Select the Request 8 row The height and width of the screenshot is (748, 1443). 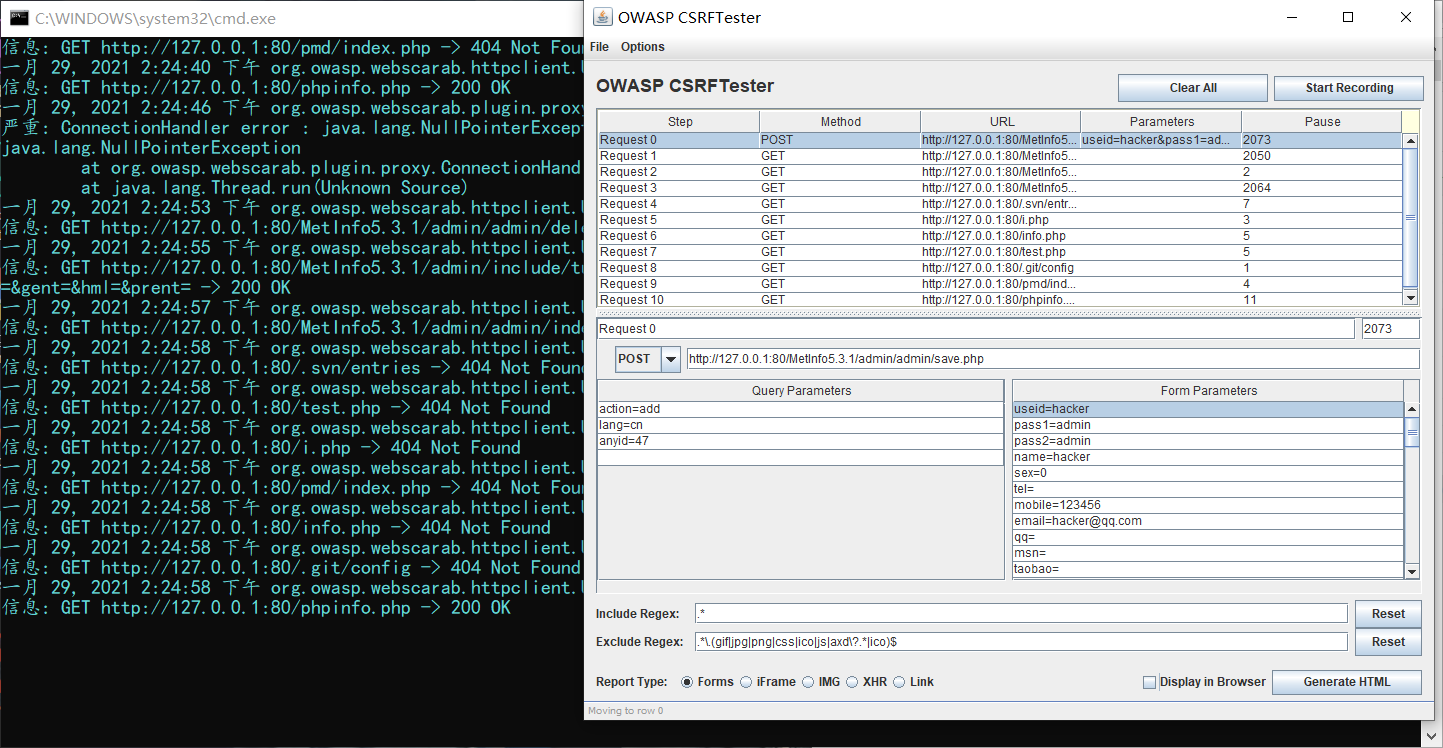coord(1000,268)
